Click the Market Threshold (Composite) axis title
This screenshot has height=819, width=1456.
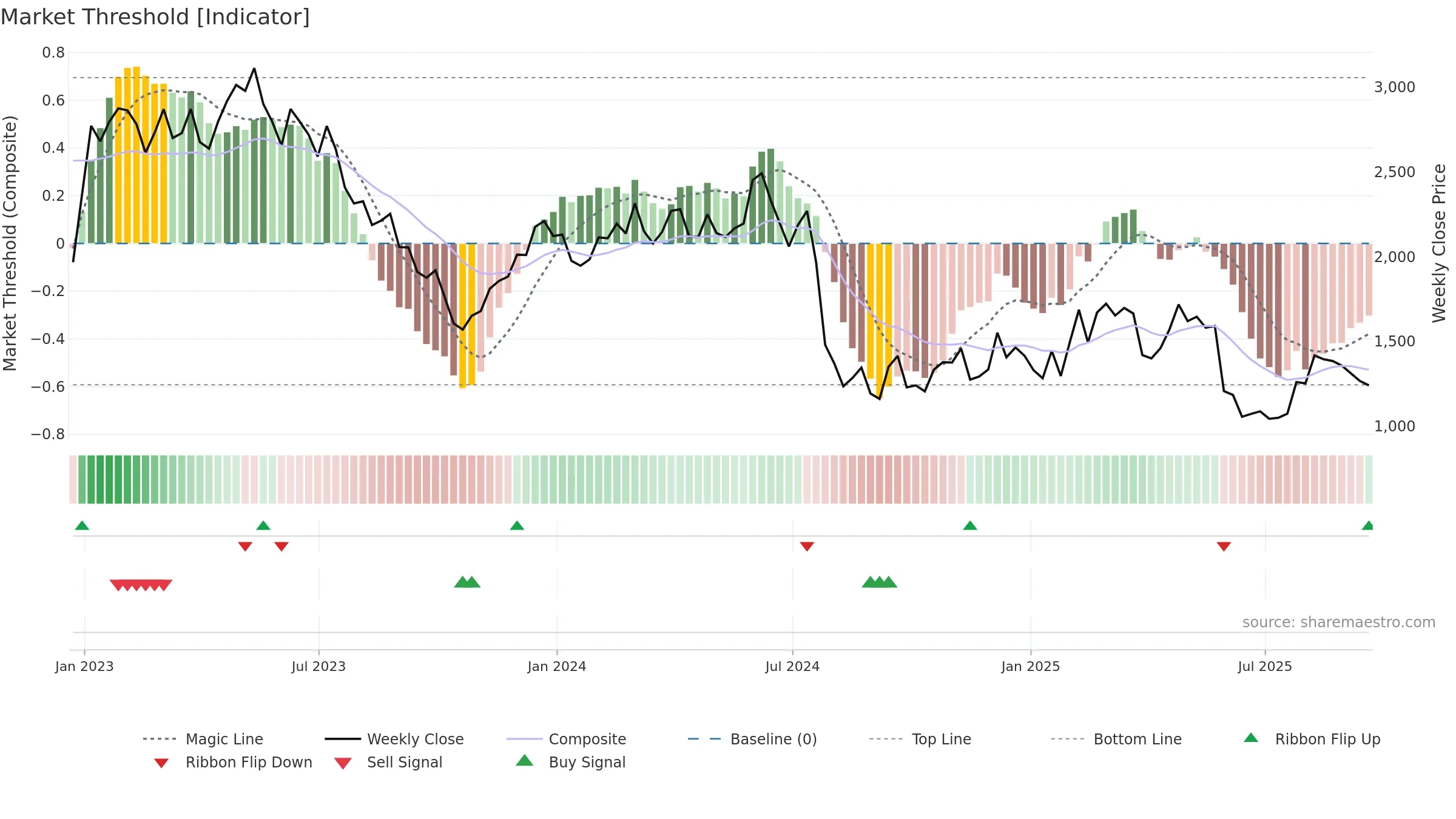click(x=10, y=243)
